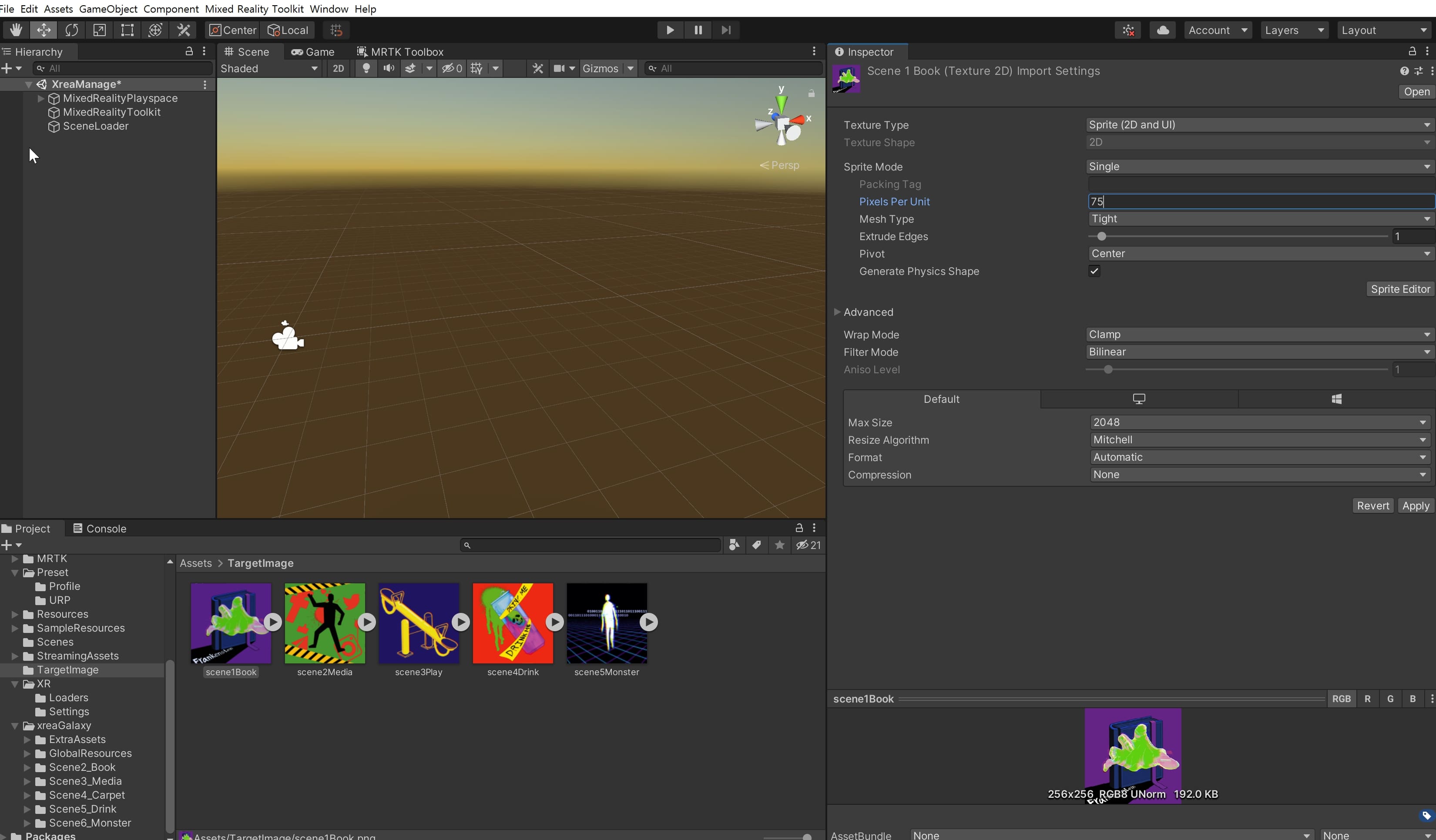The image size is (1436, 840).
Task: Click the Step frame button
Action: pos(725,30)
